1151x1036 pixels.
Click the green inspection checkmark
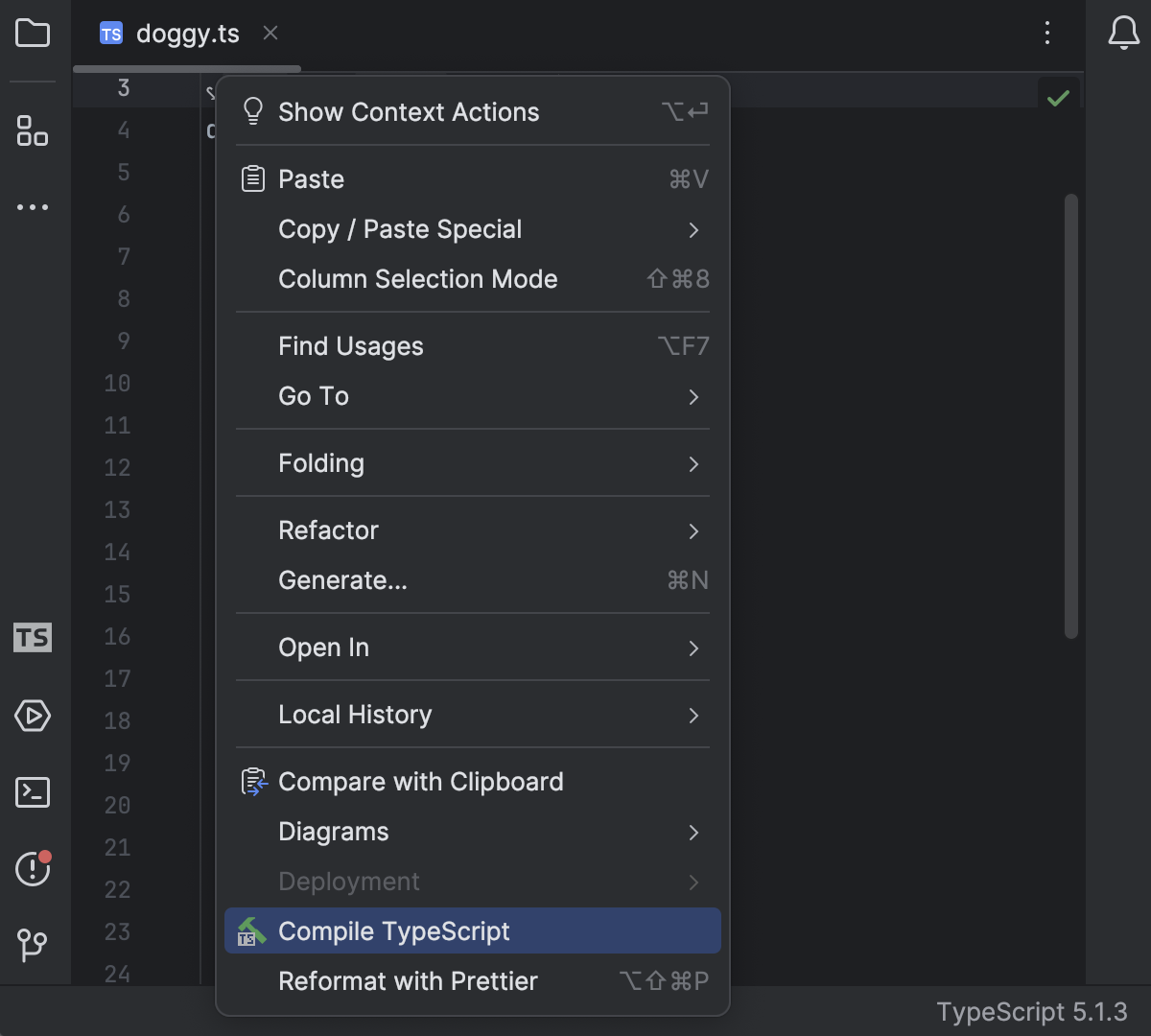pyautogui.click(x=1058, y=98)
